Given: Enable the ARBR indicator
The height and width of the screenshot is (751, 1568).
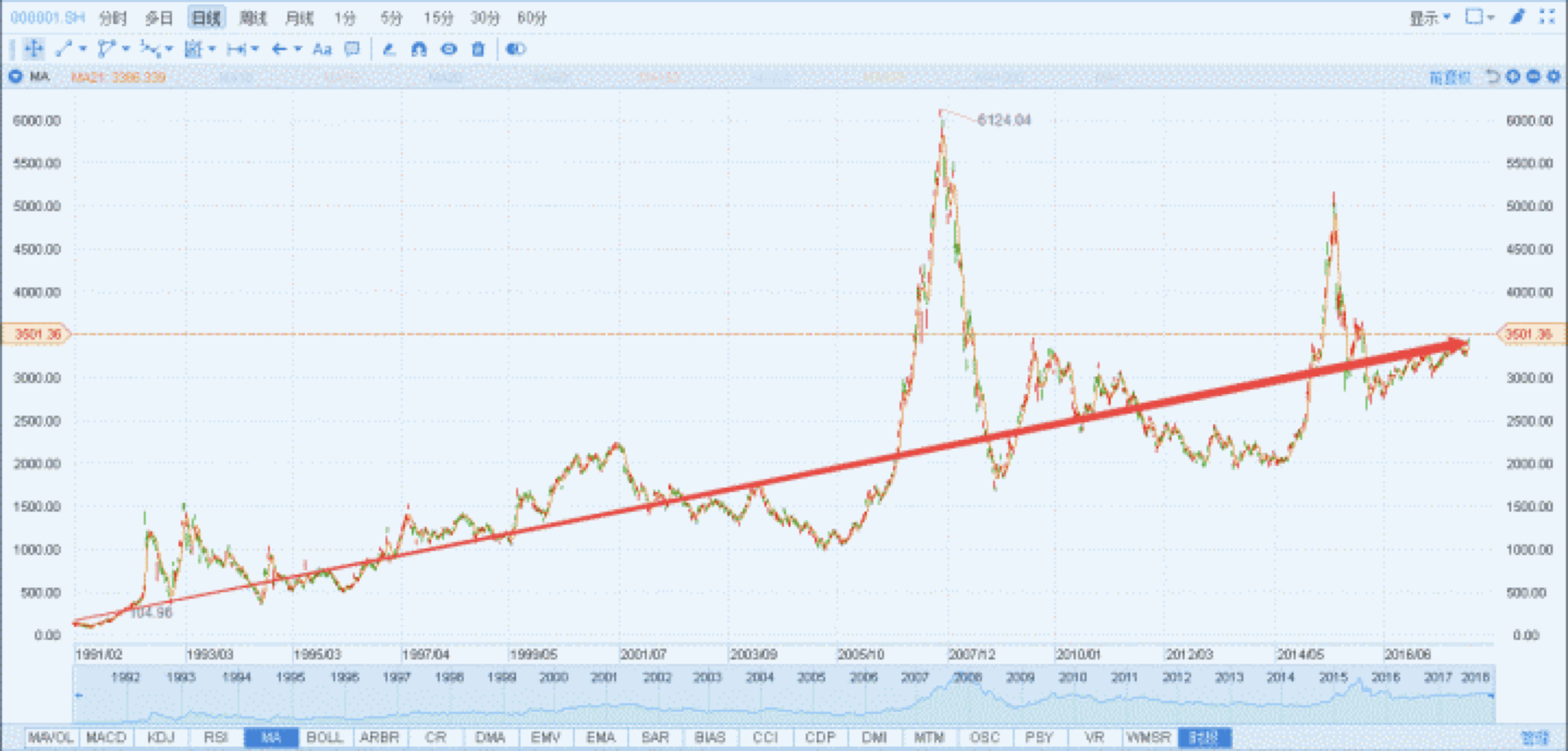Looking at the screenshot, I should click(379, 737).
